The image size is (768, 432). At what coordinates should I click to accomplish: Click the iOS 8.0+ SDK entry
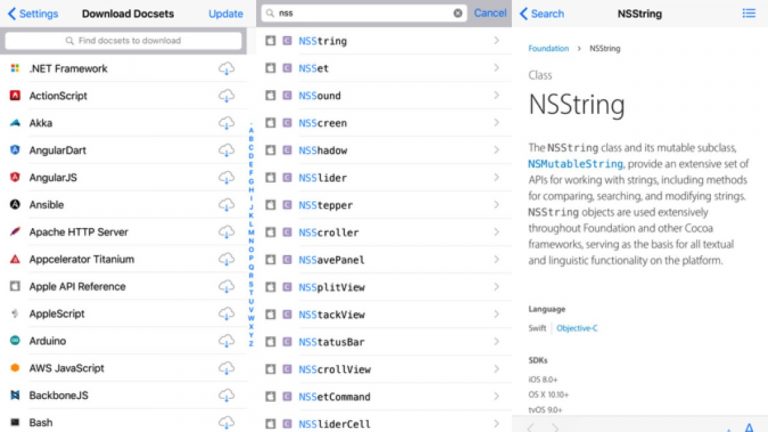[x=543, y=380]
